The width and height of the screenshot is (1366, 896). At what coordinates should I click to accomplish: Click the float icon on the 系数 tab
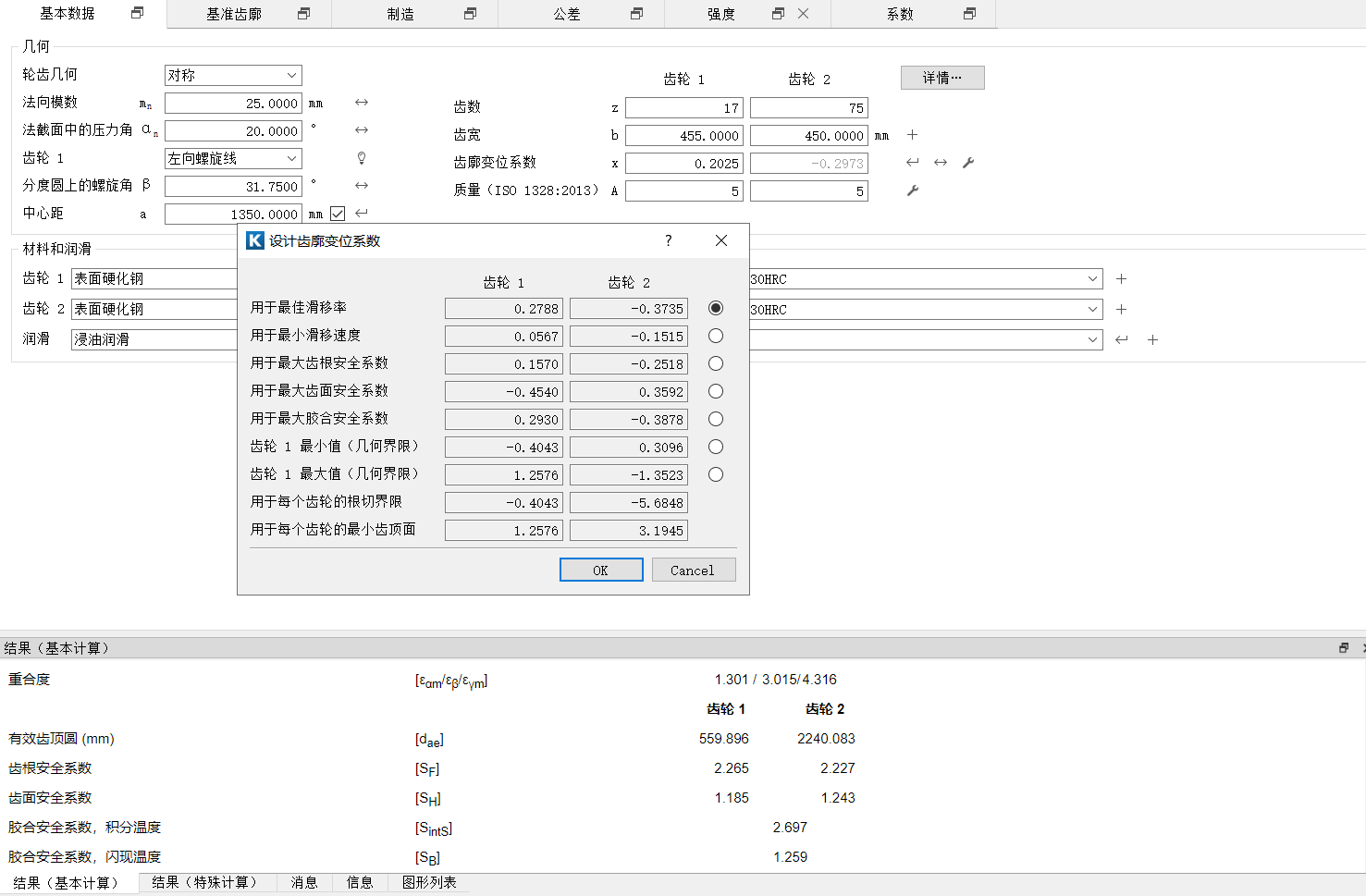coord(969,14)
